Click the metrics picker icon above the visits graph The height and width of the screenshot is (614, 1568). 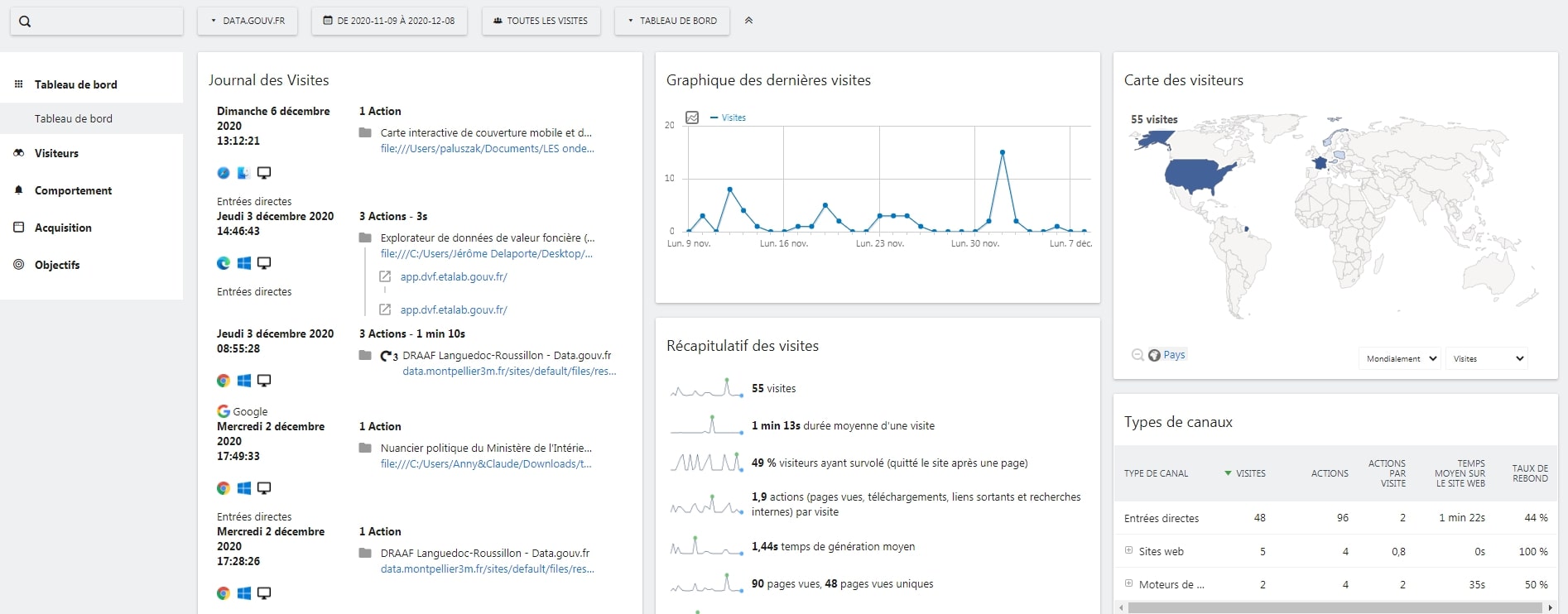[x=693, y=118]
